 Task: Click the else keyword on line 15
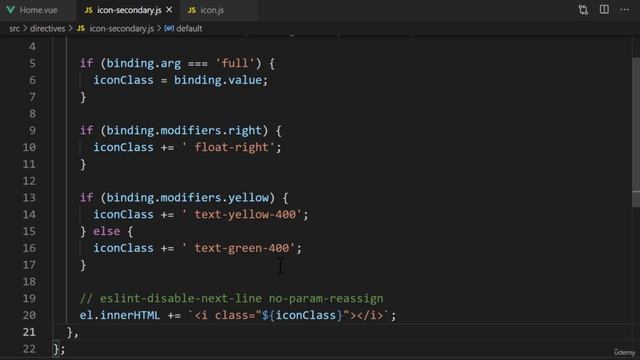[x=107, y=231]
